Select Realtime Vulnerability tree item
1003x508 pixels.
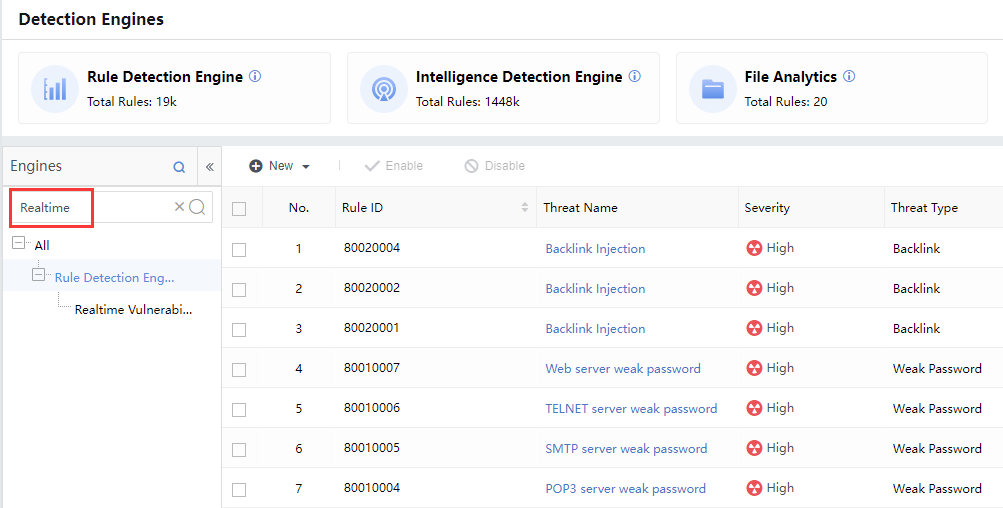133,310
